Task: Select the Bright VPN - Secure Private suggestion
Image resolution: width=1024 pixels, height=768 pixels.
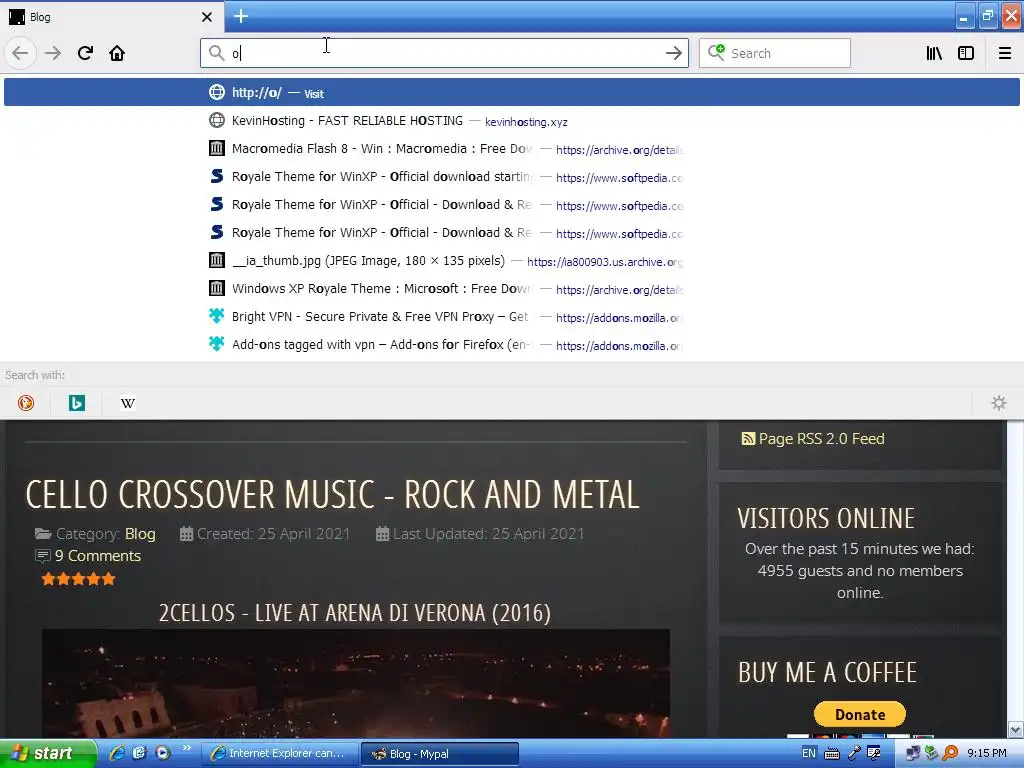Action: pos(511,317)
